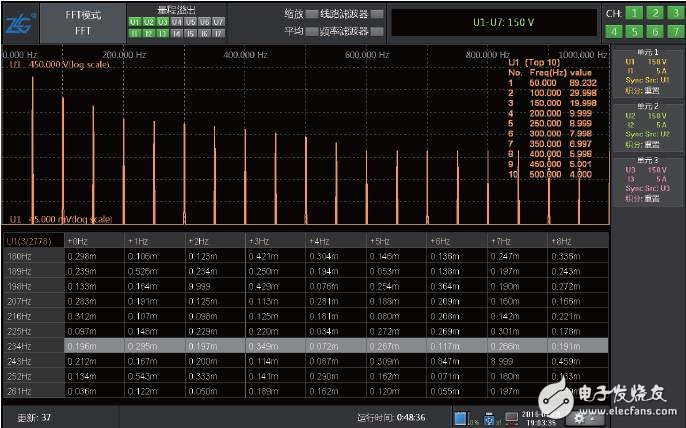Select the 0.847m cell in the 243Hz row

457,361
